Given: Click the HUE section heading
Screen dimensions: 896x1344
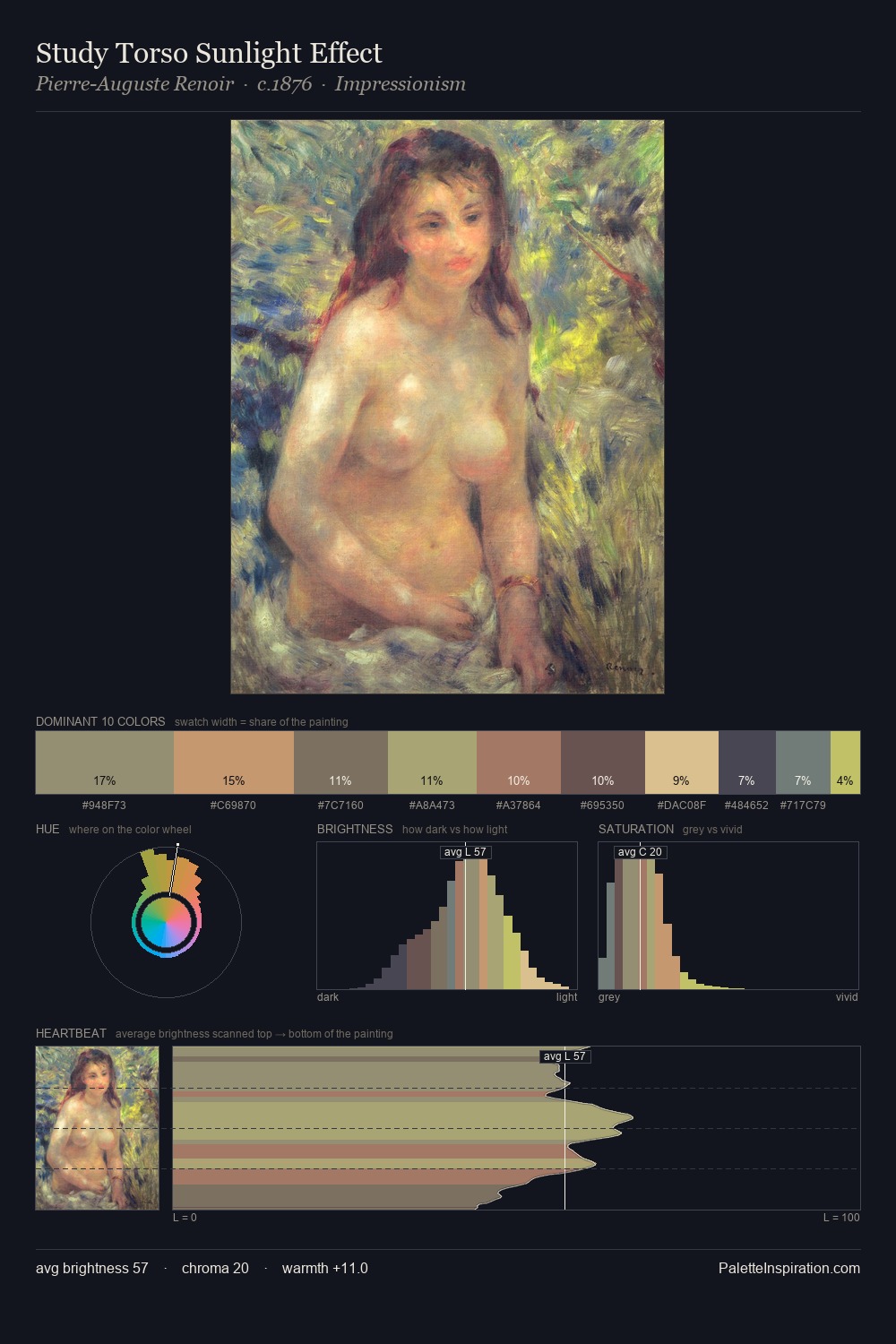Looking at the screenshot, I should tap(47, 829).
